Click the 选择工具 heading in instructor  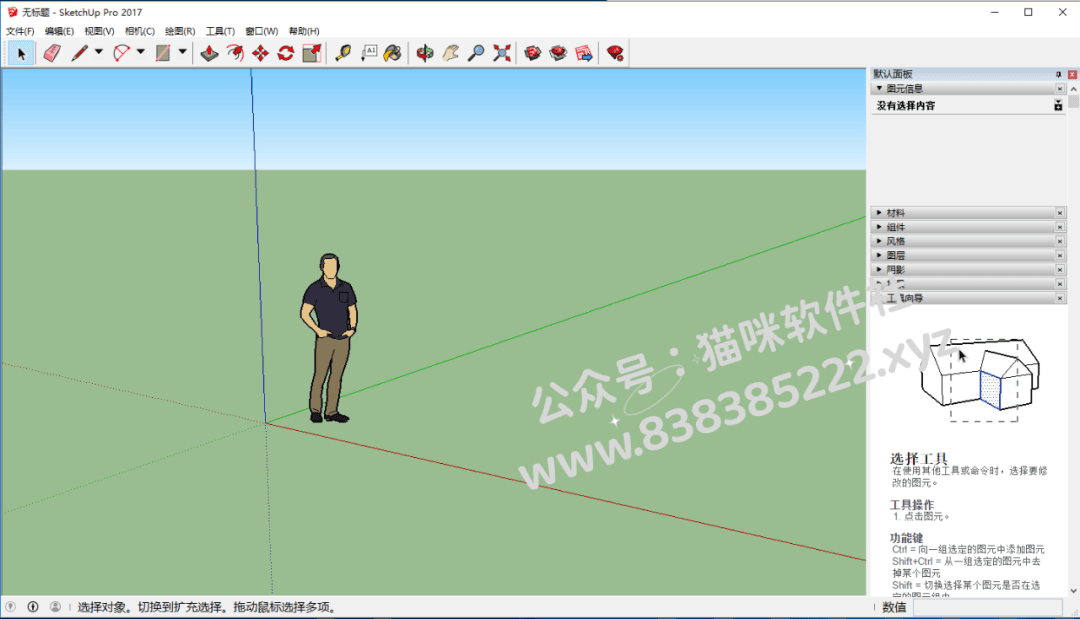point(919,459)
